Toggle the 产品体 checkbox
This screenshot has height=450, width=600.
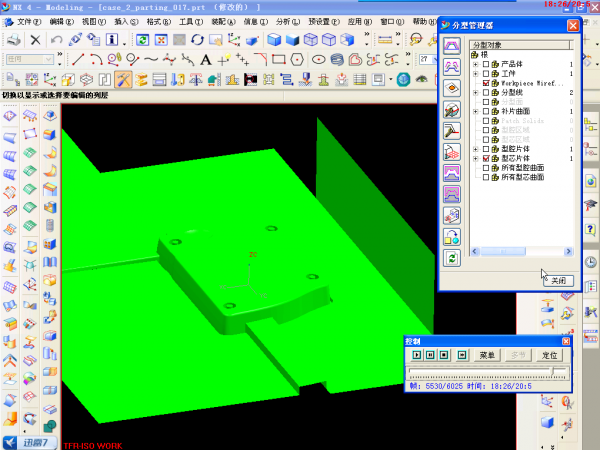click(486, 64)
